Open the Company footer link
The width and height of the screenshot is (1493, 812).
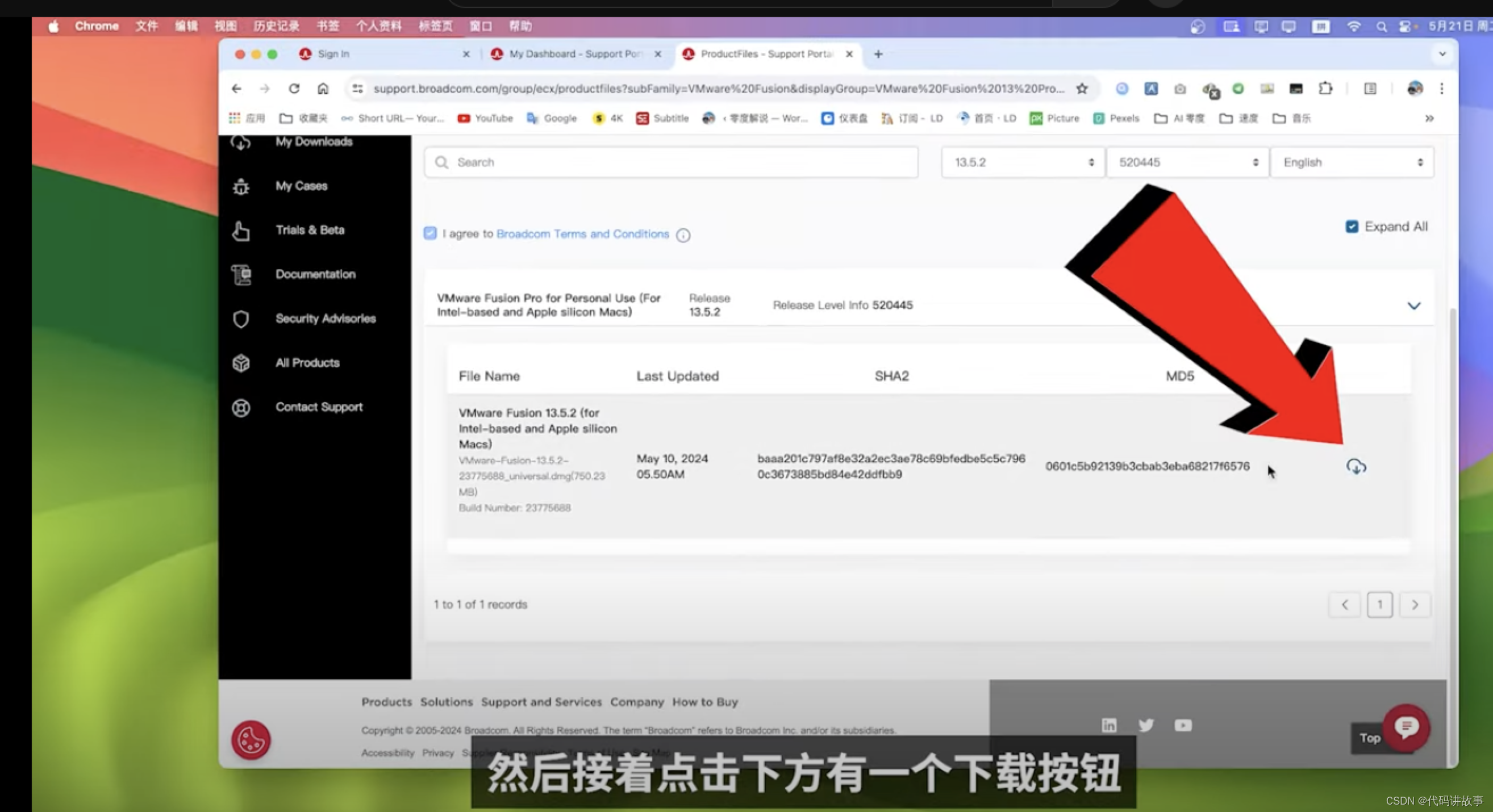click(x=637, y=702)
